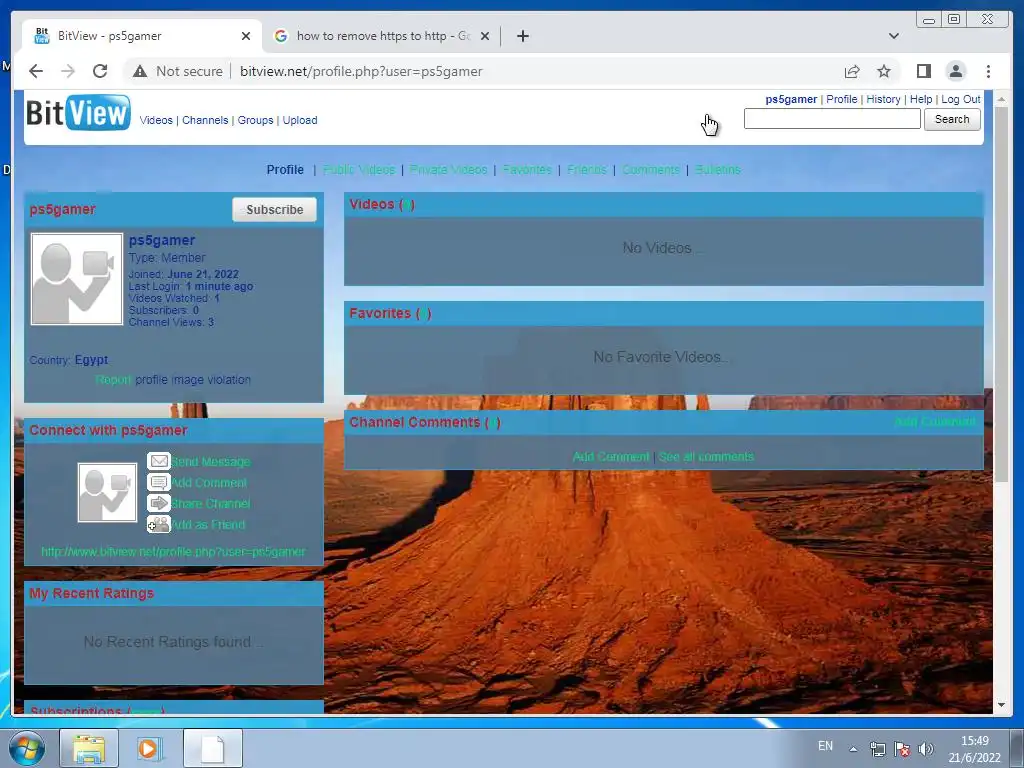The height and width of the screenshot is (768, 1024).
Task: Click the ps5gamer username link in header
Action: pos(791,99)
